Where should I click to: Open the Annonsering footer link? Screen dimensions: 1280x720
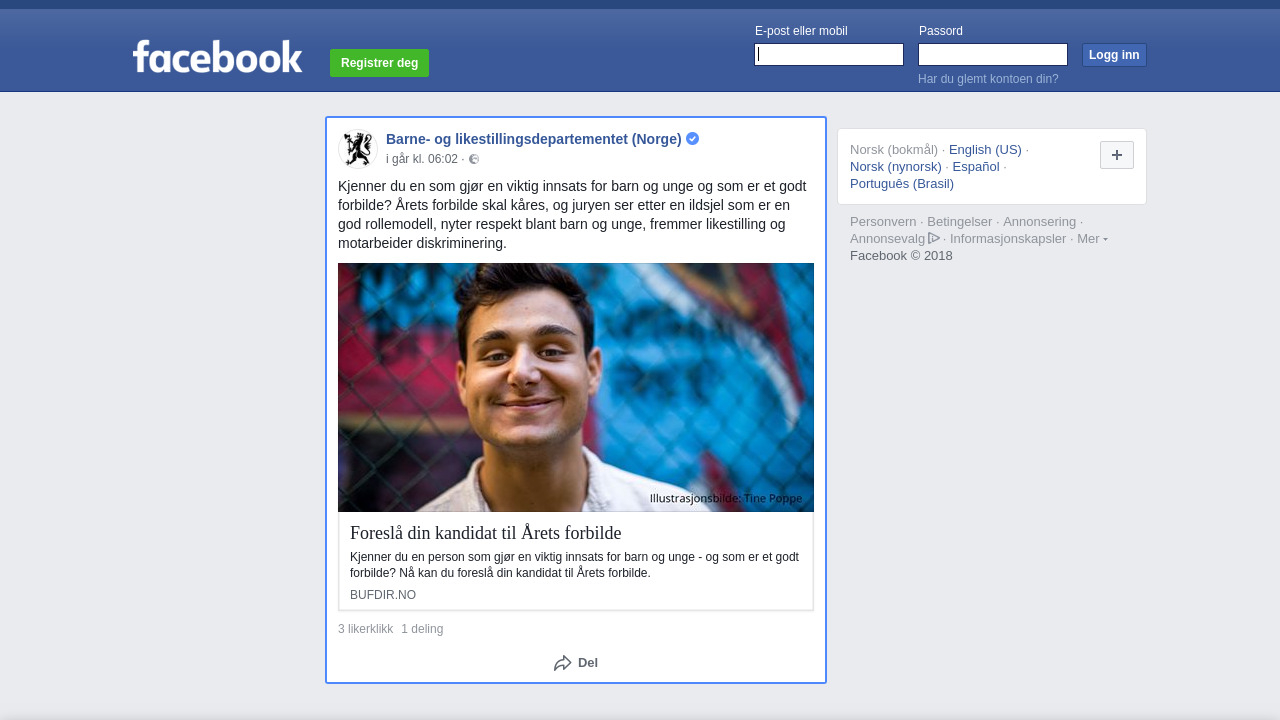pyautogui.click(x=1040, y=222)
